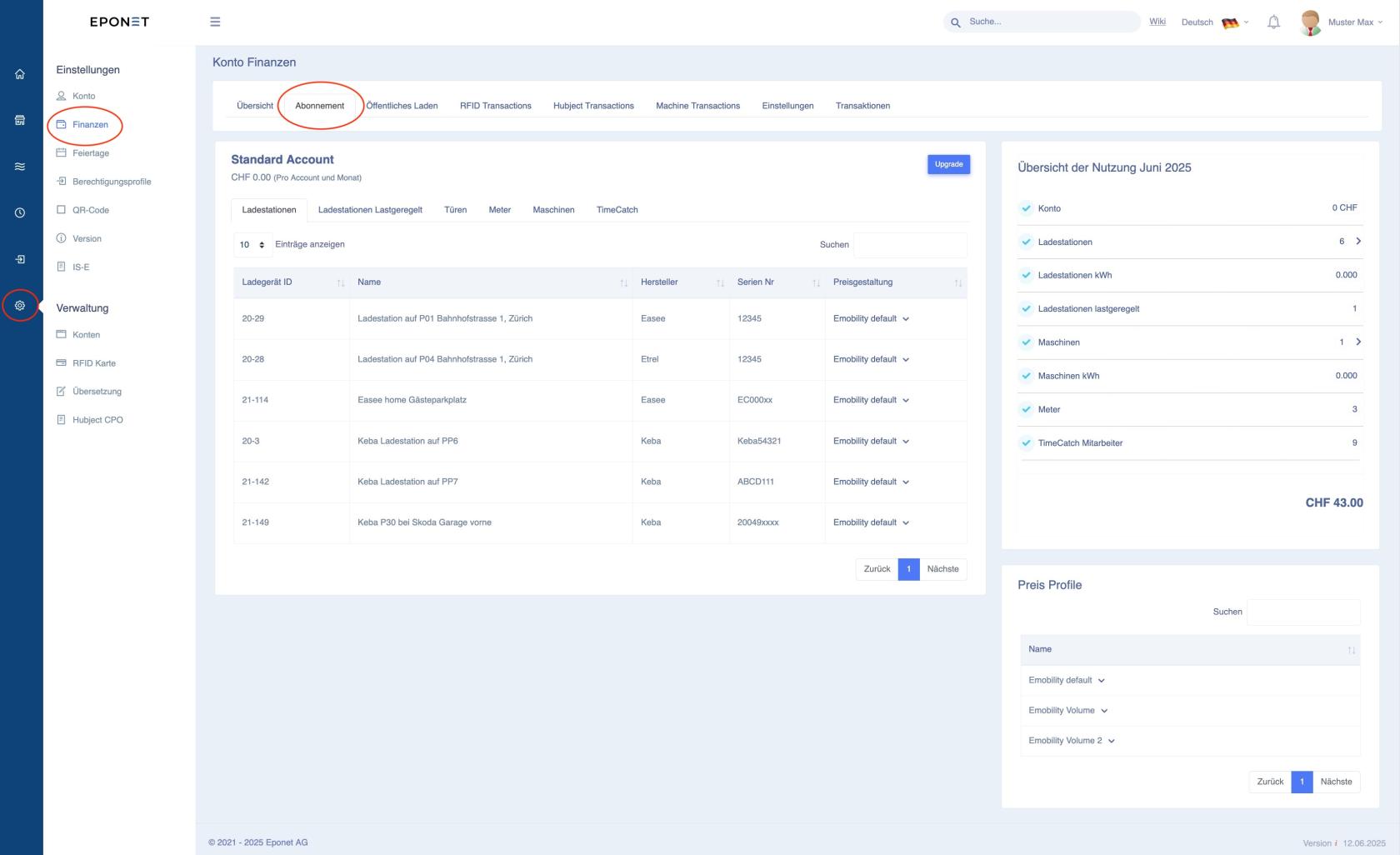This screenshot has width=1400, height=855.
Task: Sort by Hersteller column arrows
Action: [720, 283]
